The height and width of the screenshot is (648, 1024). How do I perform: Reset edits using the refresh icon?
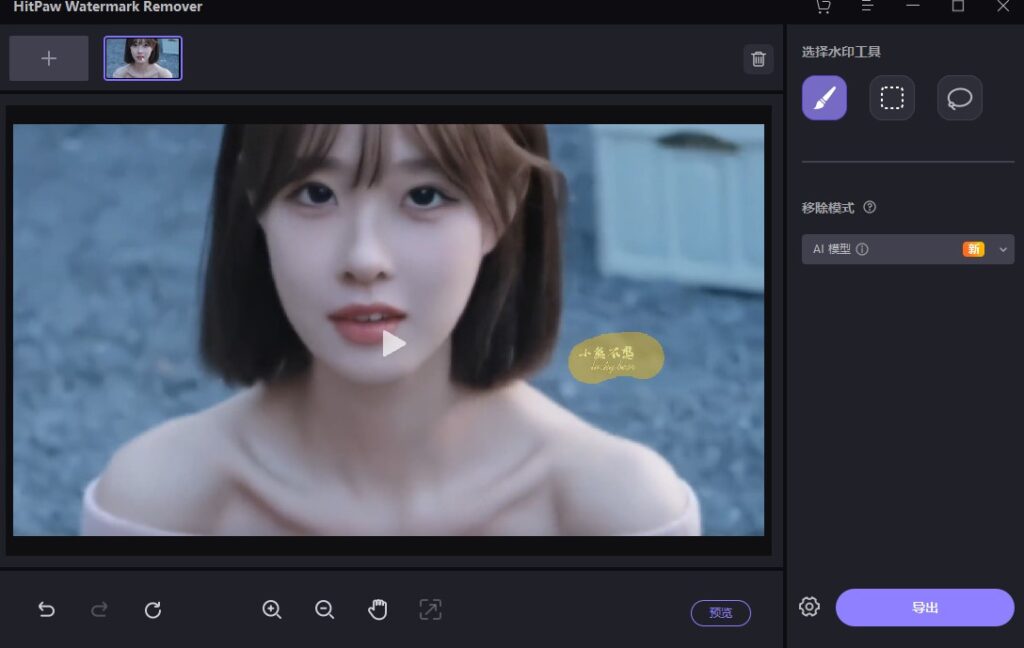pyautogui.click(x=153, y=609)
